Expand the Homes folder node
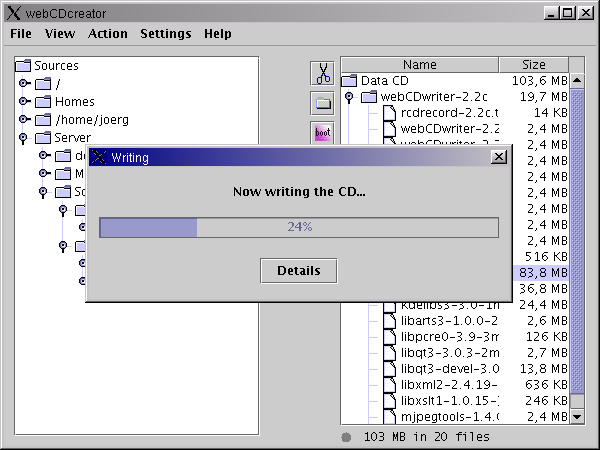 pyautogui.click(x=23, y=102)
